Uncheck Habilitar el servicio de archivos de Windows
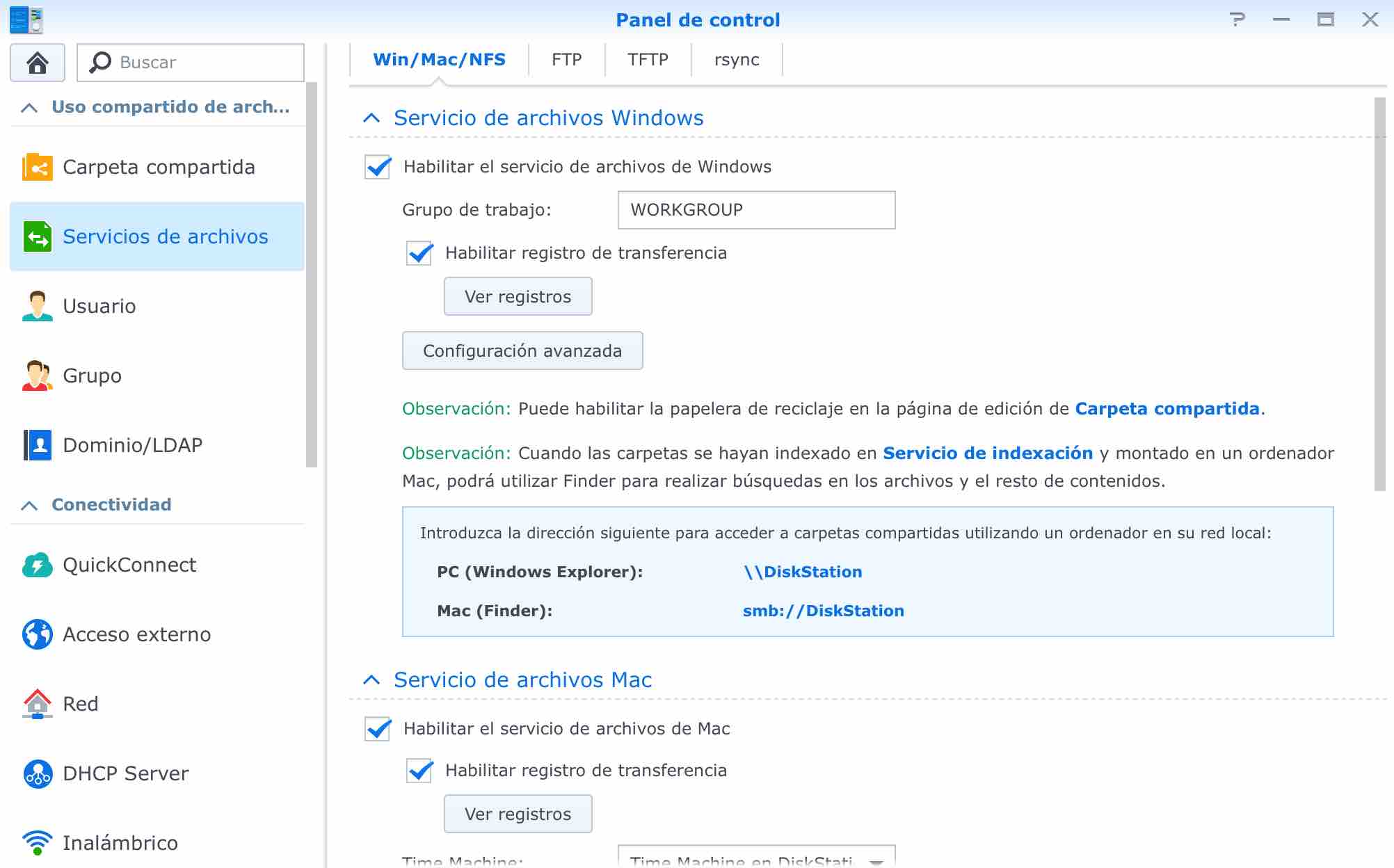1394x868 pixels. tap(378, 167)
